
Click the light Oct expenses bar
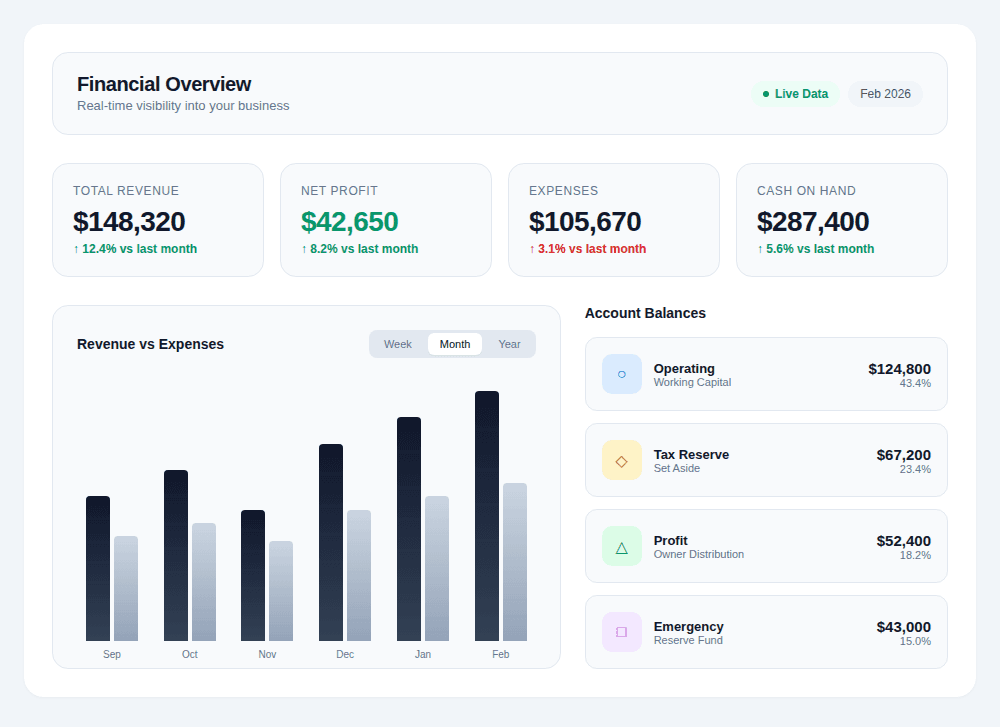coord(204,582)
